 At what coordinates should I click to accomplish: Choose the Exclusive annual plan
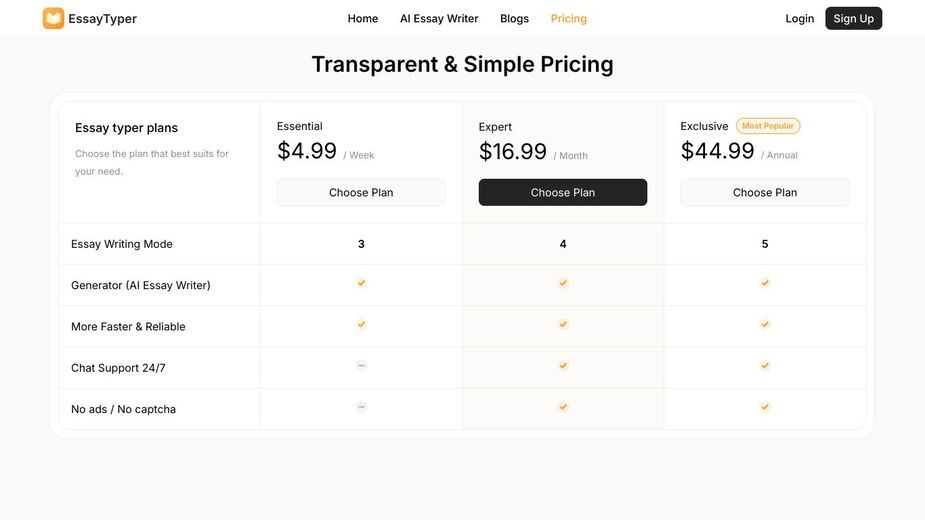pos(765,192)
